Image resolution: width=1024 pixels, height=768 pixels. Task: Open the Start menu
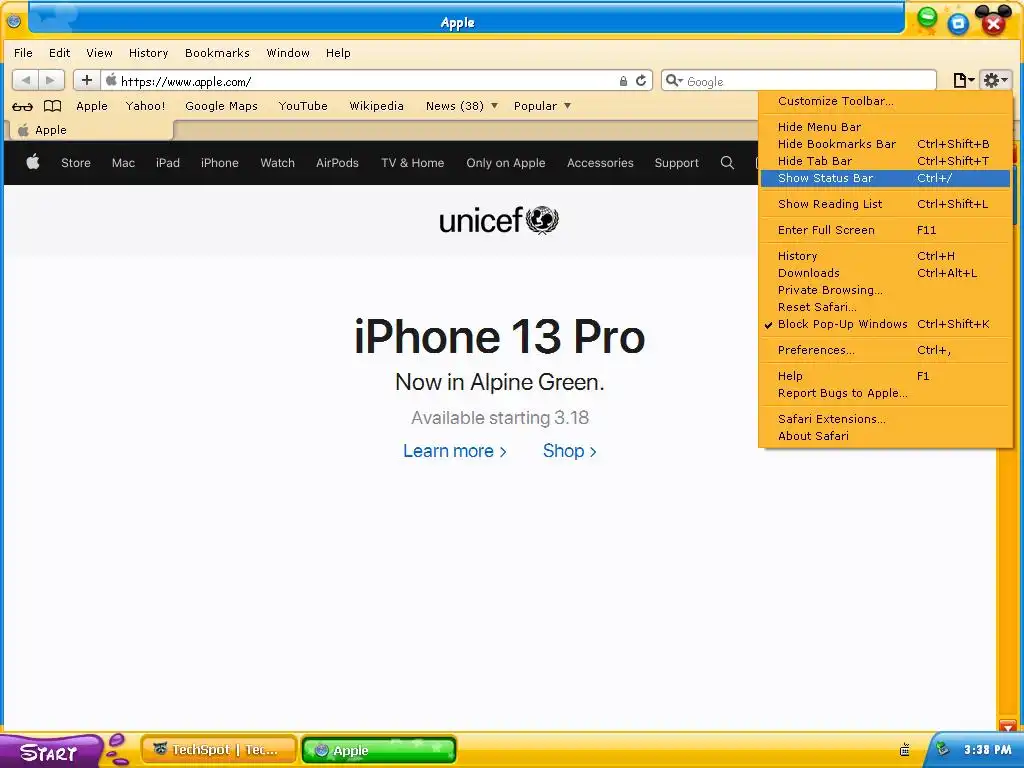(49, 752)
